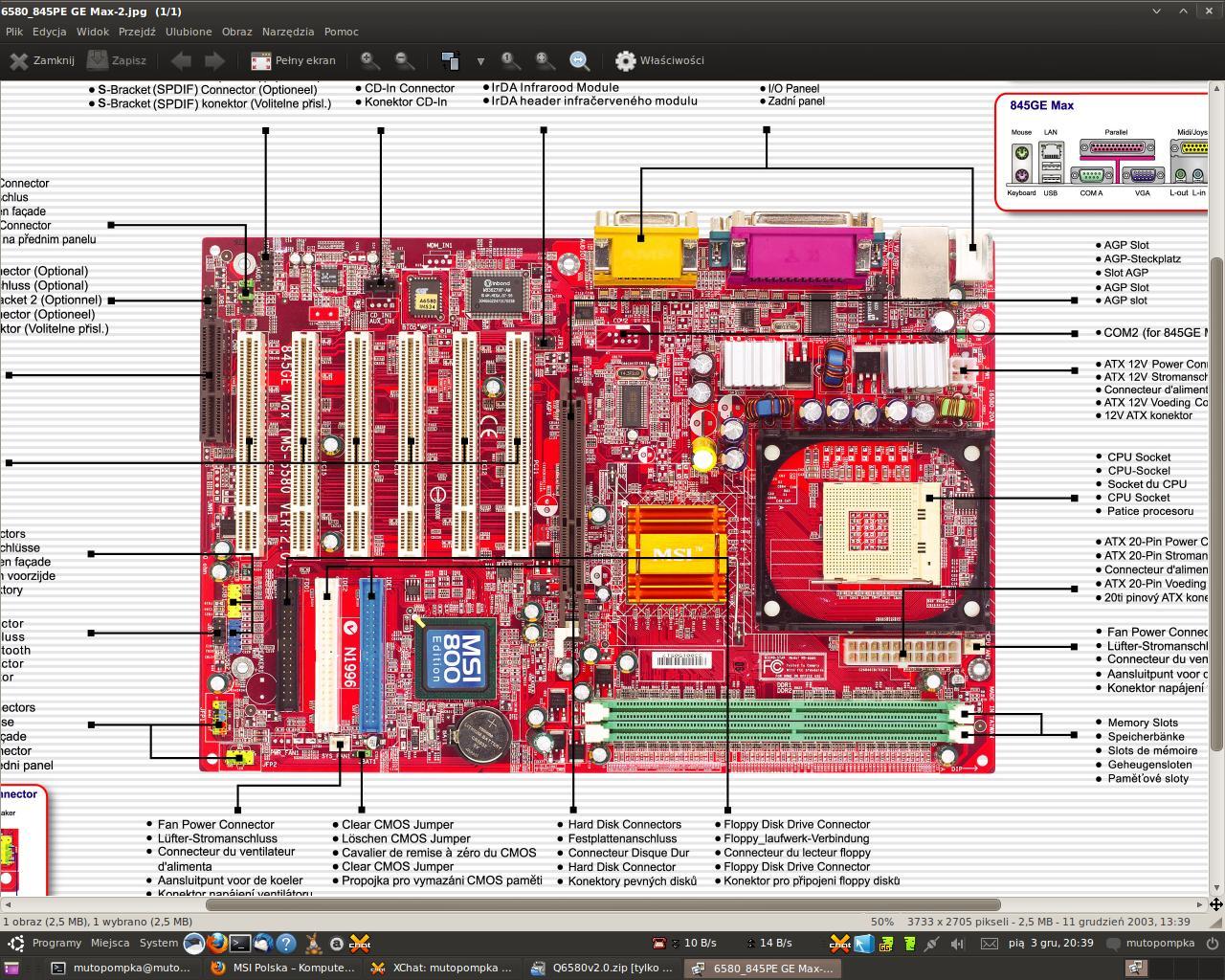Click the 50% zoom level in the status bar
Screen dimensions: 1225x980
click(882, 922)
